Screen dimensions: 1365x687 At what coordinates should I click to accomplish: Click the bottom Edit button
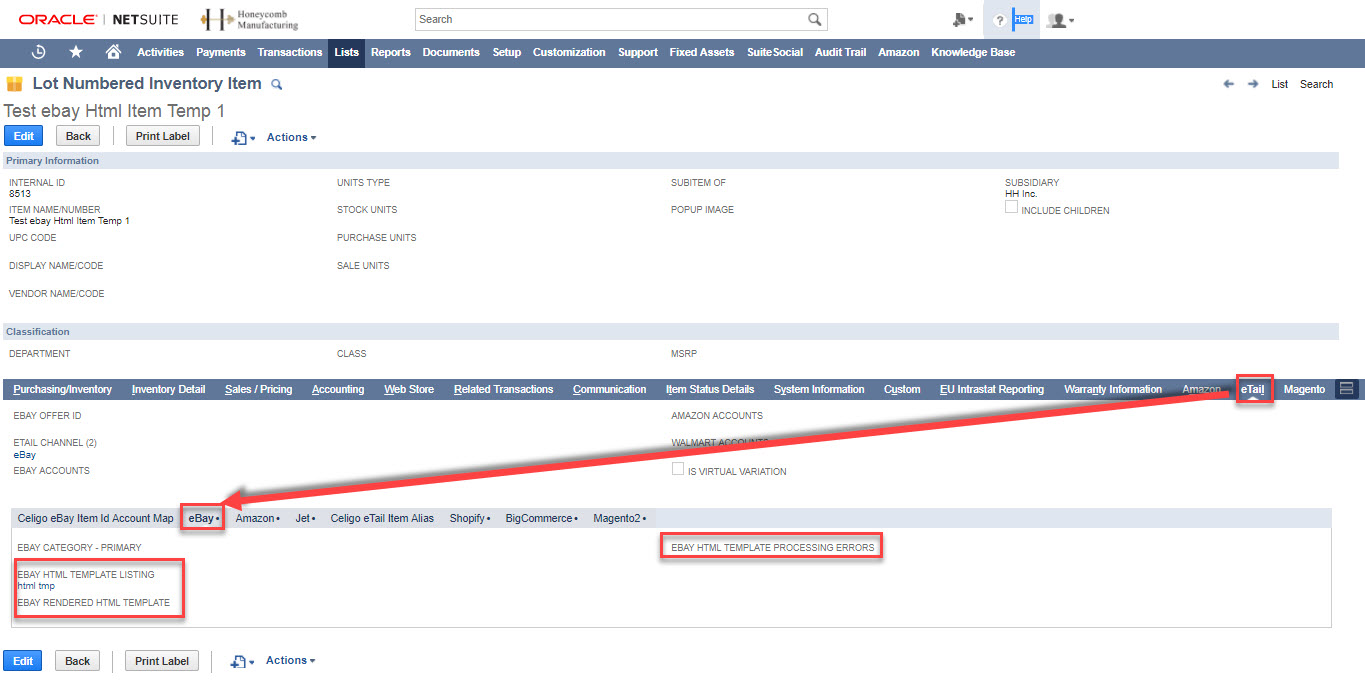23,661
